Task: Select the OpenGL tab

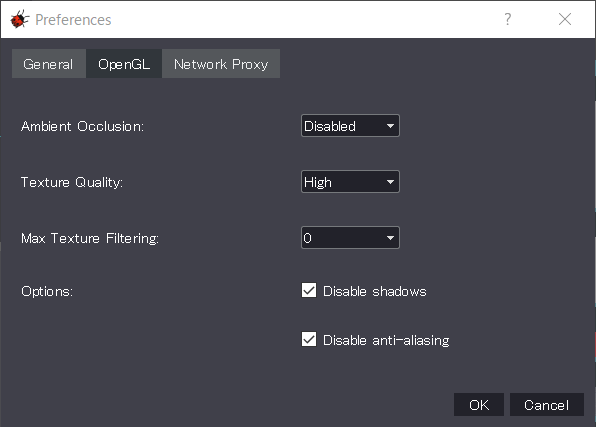Action: [124, 64]
